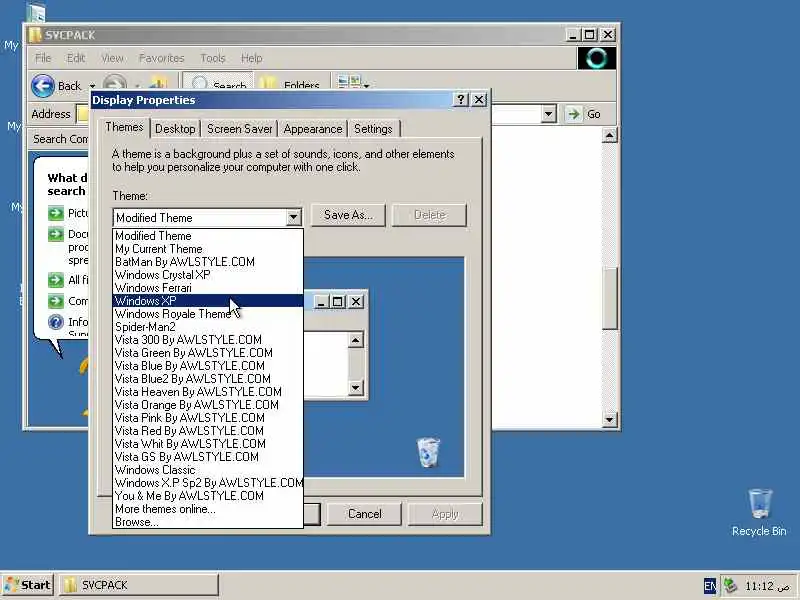This screenshot has height=600, width=800.
Task: Choose Windows Royale Theme entry
Action: click(x=208, y=314)
